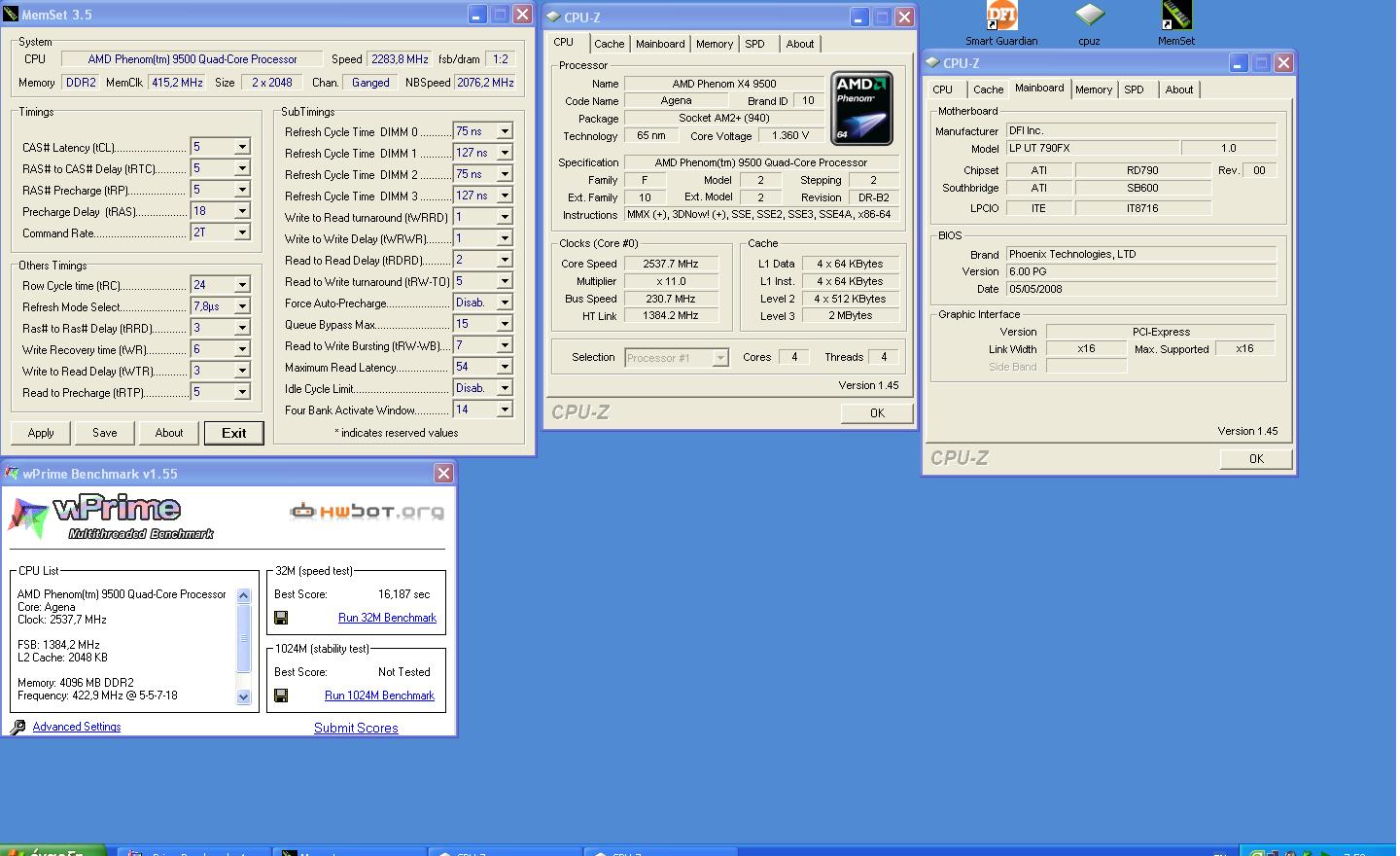Open Refresh Cycle Time DIMM 1 dropdown
1400x856 pixels.
click(x=505, y=153)
